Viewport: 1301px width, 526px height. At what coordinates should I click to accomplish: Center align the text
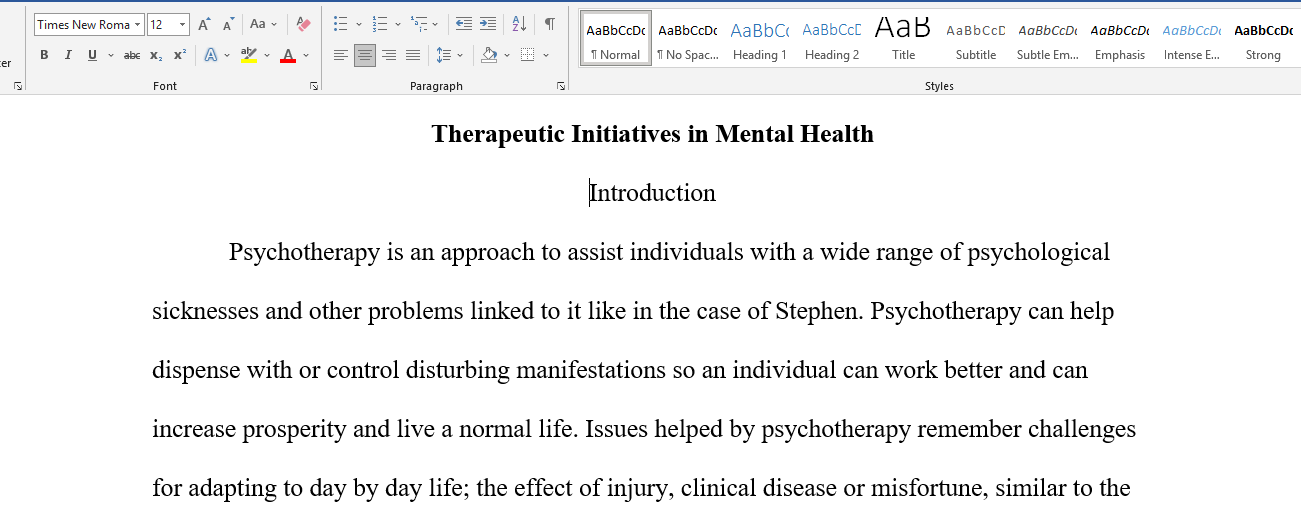(x=365, y=55)
